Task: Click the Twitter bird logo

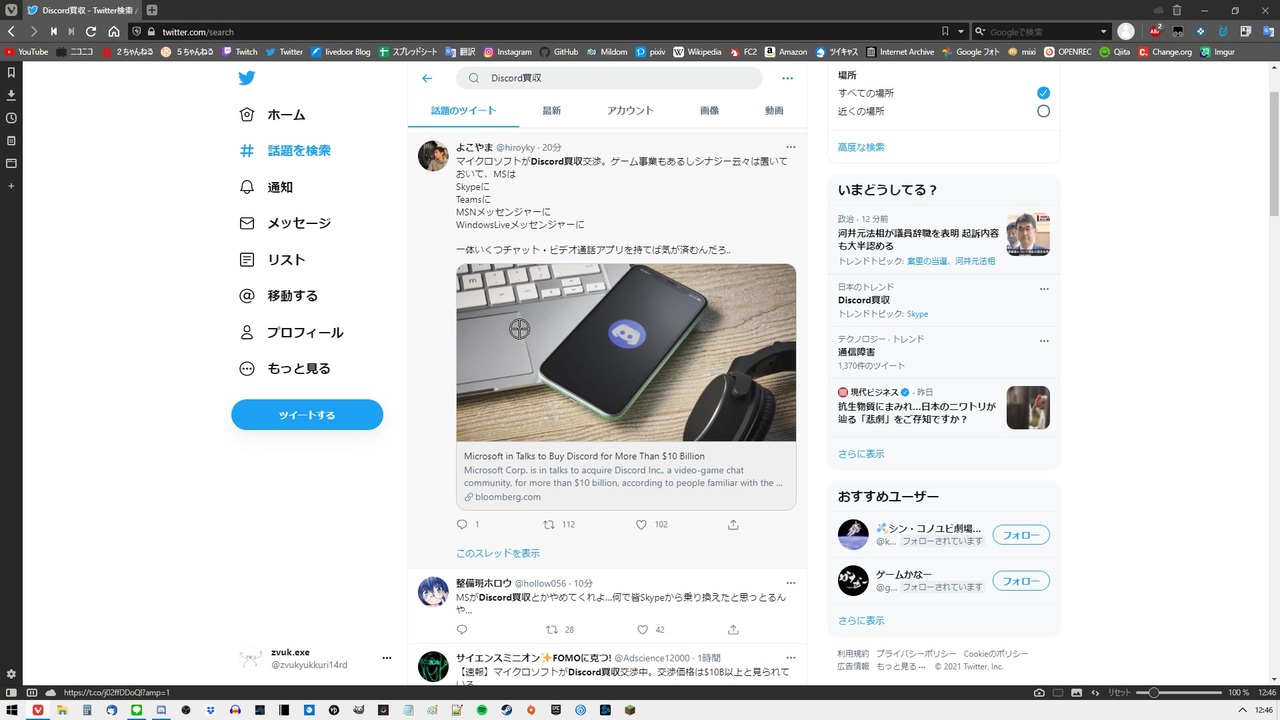Action: 247,79
